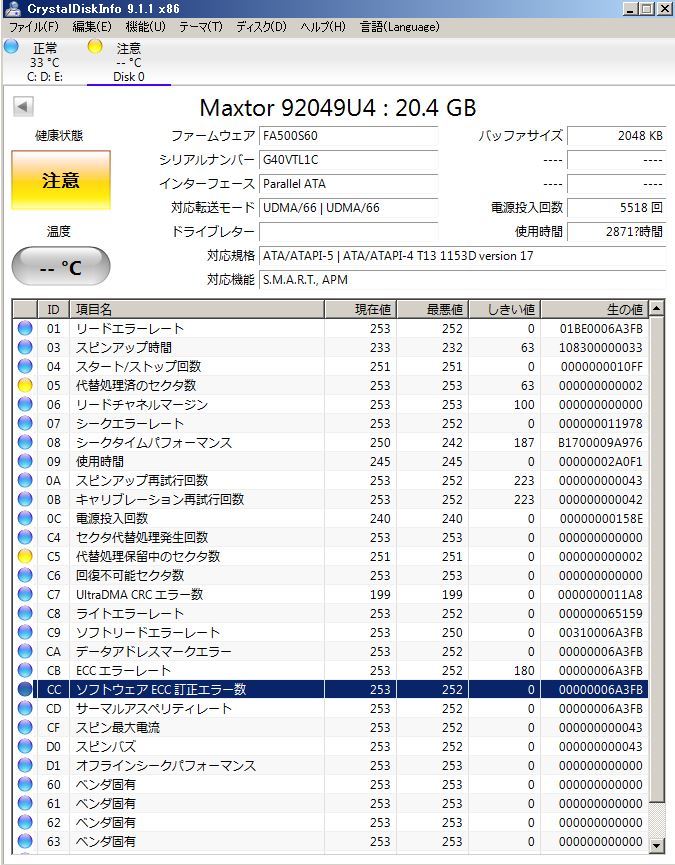Screen dimensions: 675x865
Task: Click the empty ドライブレター field
Action: click(348, 232)
